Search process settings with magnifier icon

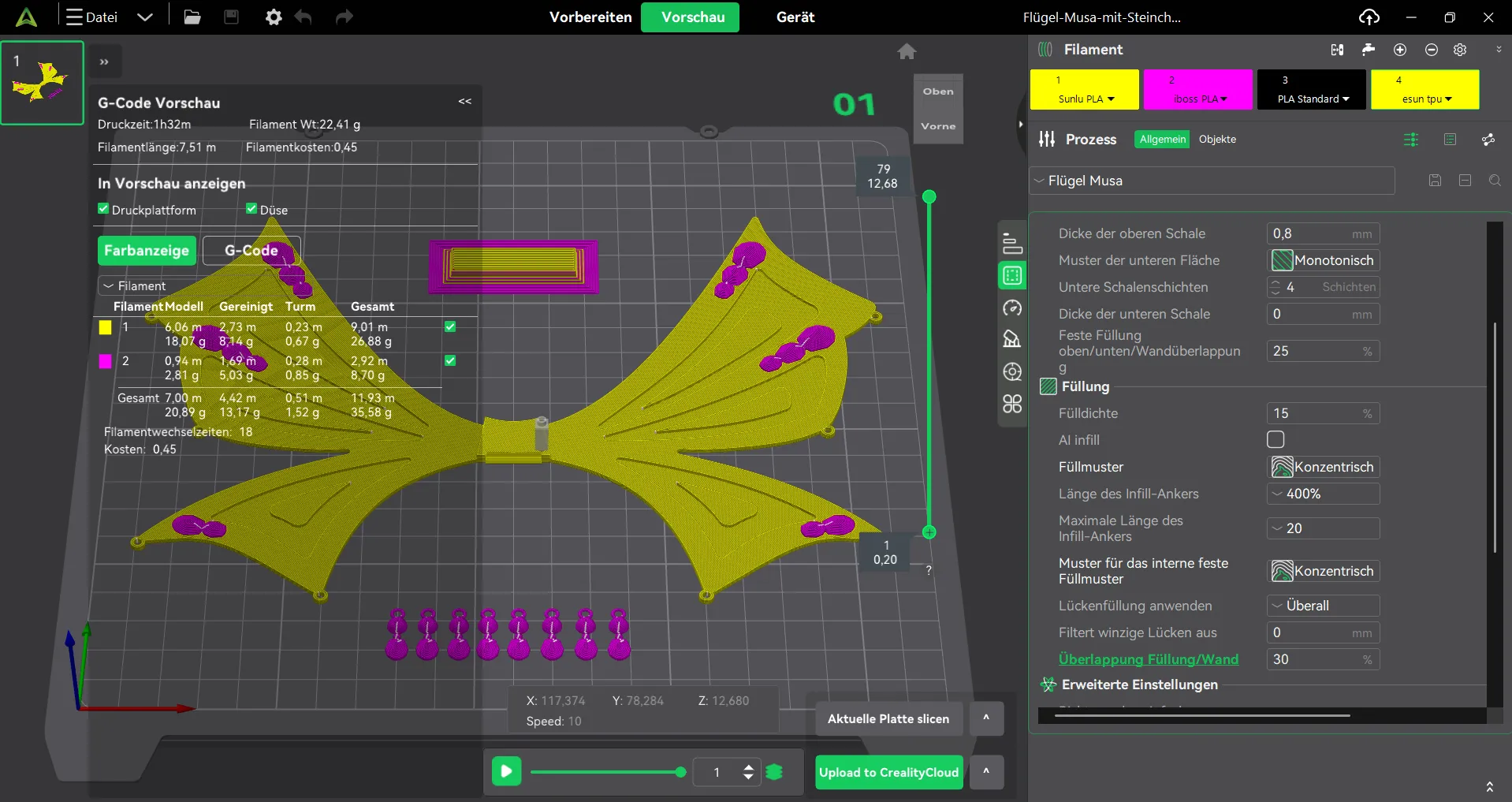1495,181
